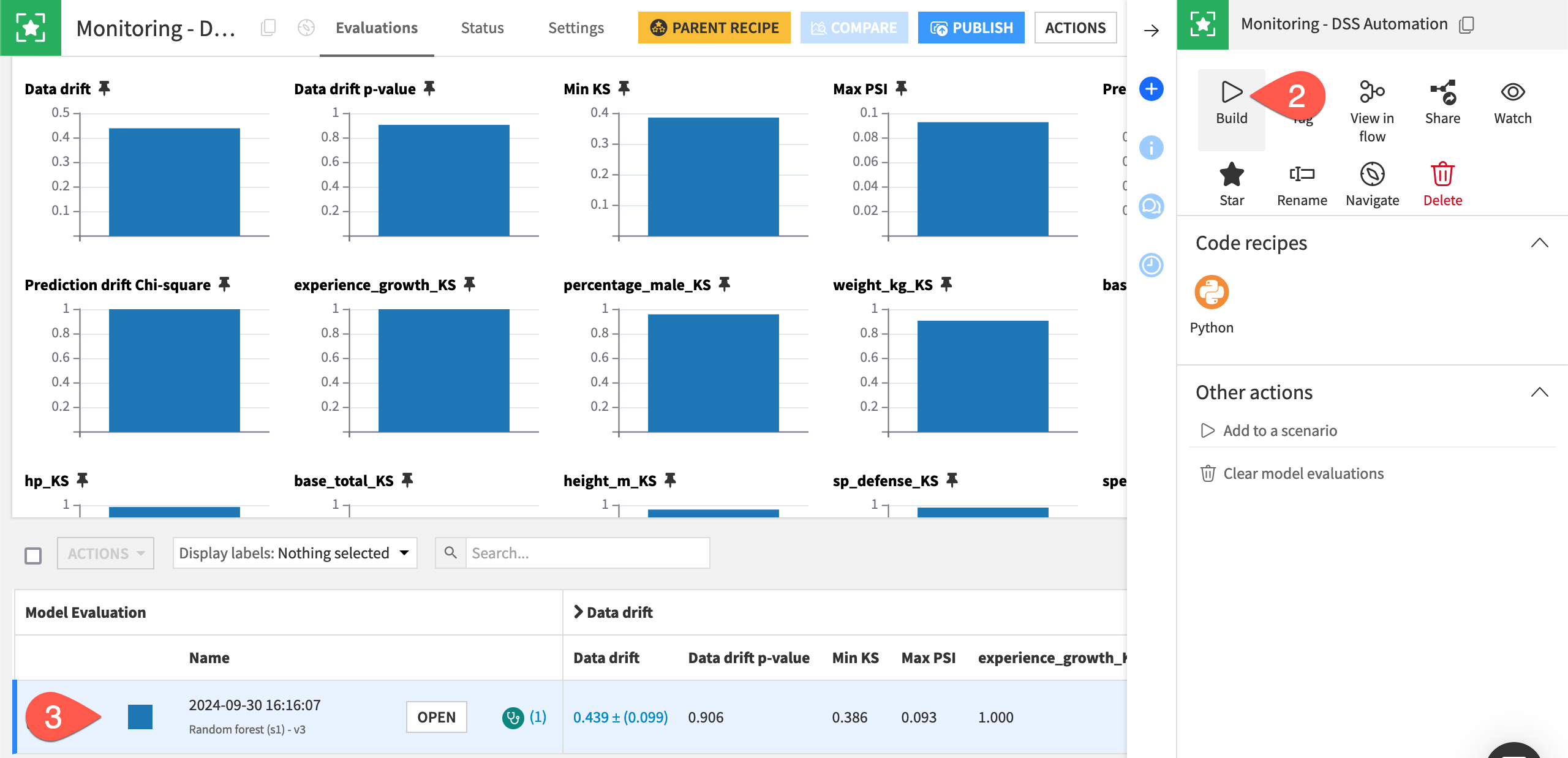This screenshot has height=758, width=1568.
Task: Click the blue plus Actions icon
Action: pos(1151,89)
